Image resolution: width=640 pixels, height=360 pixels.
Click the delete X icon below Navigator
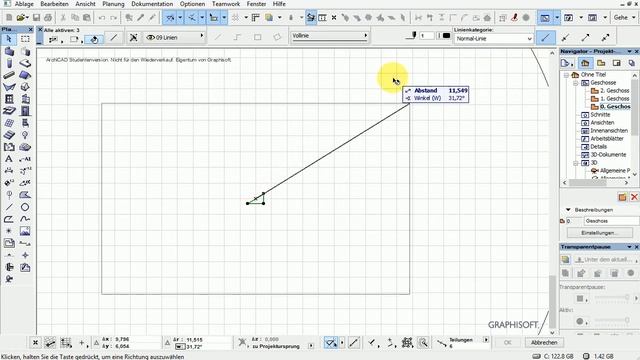[634, 197]
